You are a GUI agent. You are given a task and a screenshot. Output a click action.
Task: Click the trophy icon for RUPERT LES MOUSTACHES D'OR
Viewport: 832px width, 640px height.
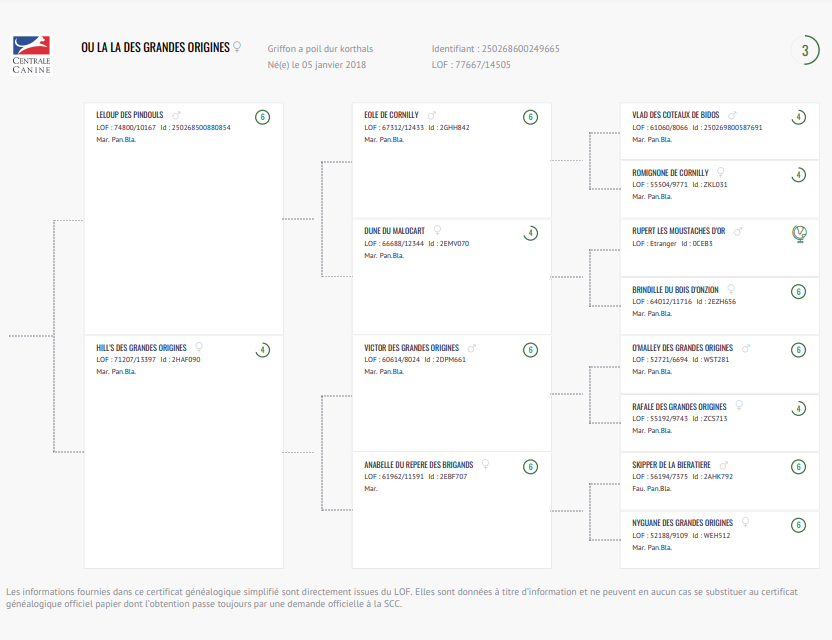click(x=799, y=233)
